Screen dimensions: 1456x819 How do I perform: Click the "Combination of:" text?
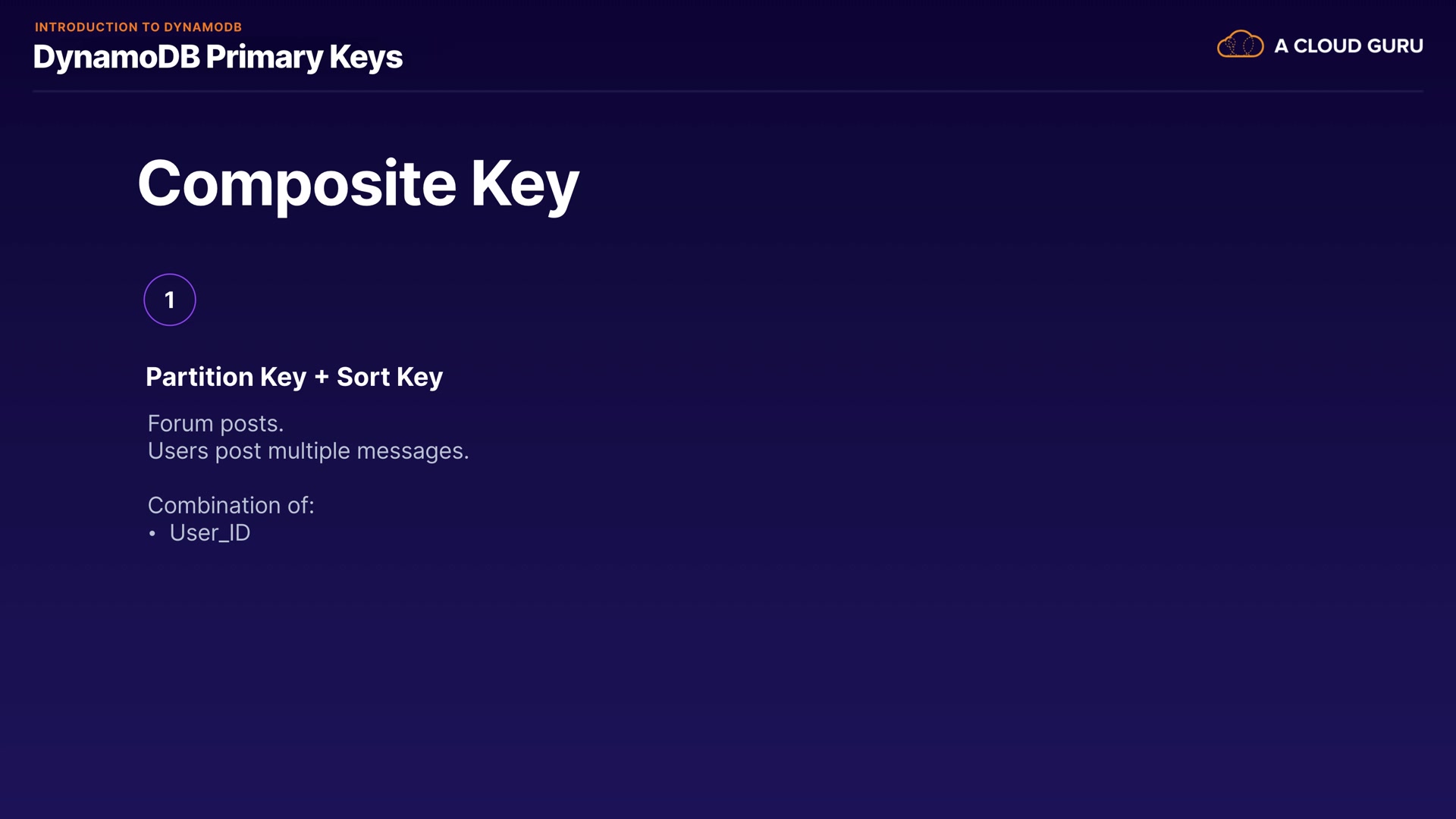[x=231, y=506]
